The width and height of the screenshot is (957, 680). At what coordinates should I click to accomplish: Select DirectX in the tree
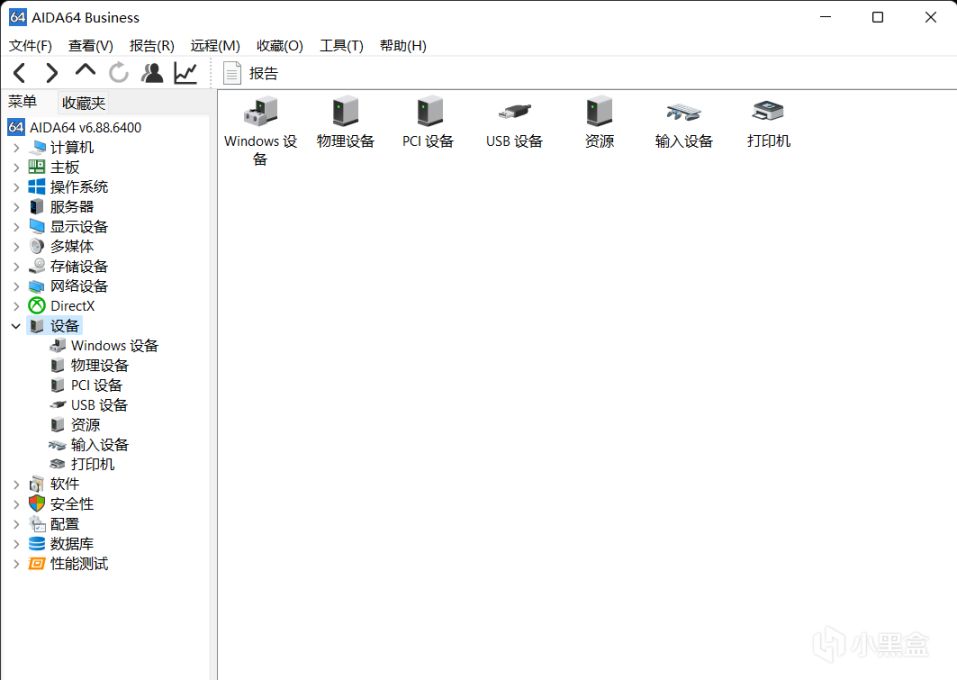pos(72,306)
